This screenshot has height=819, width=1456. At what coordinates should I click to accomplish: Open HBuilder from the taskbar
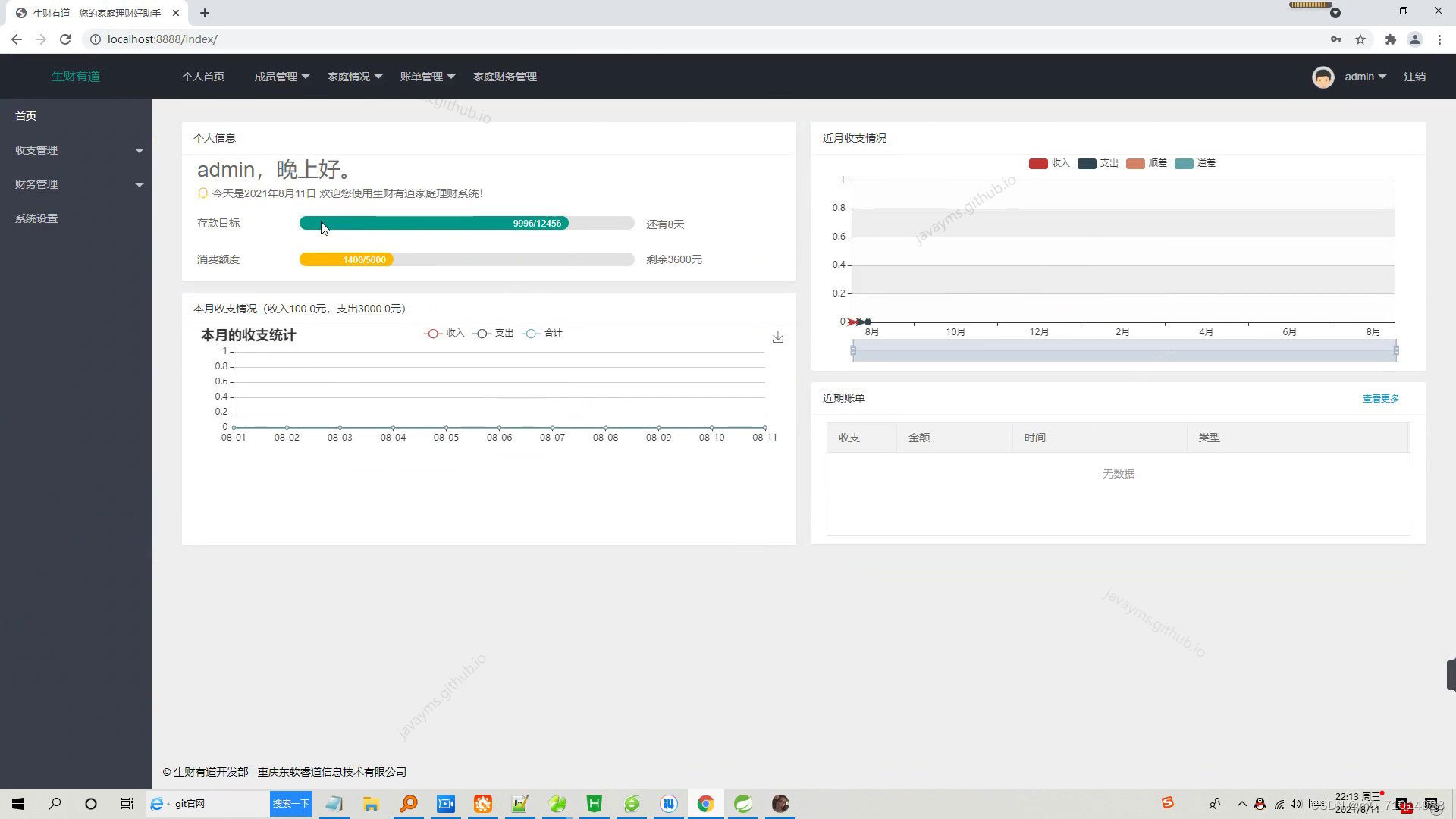point(594,803)
